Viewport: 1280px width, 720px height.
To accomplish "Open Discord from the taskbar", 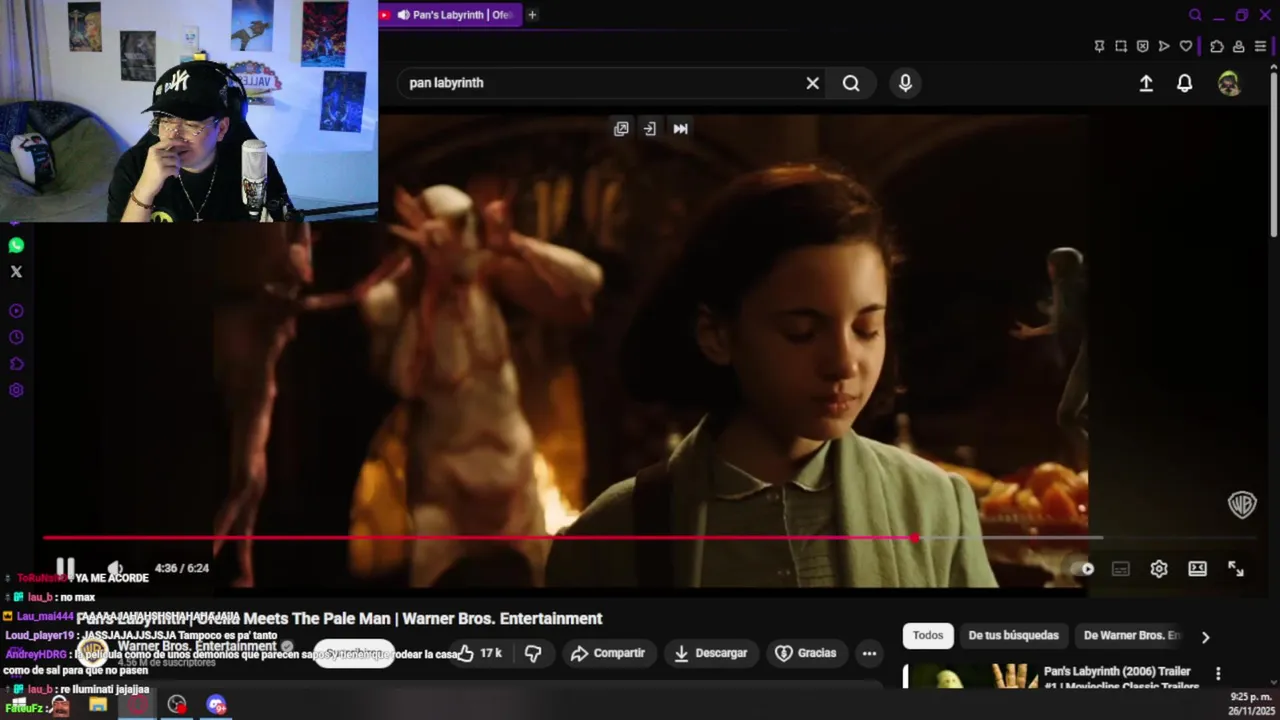I will point(217,705).
